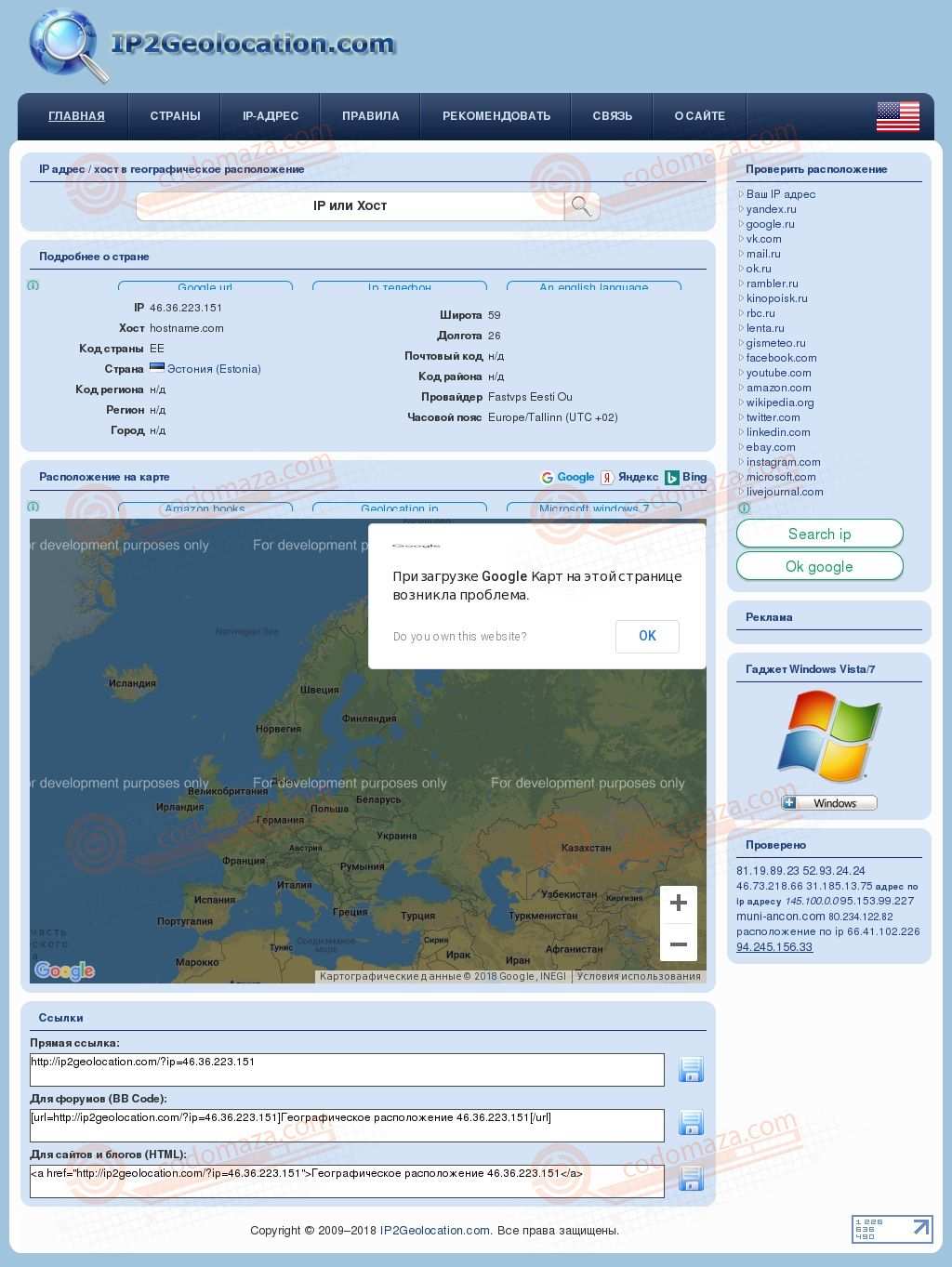Image resolution: width=952 pixels, height=1267 pixels.
Task: Click the hostname.com host value
Action: [x=187, y=328]
